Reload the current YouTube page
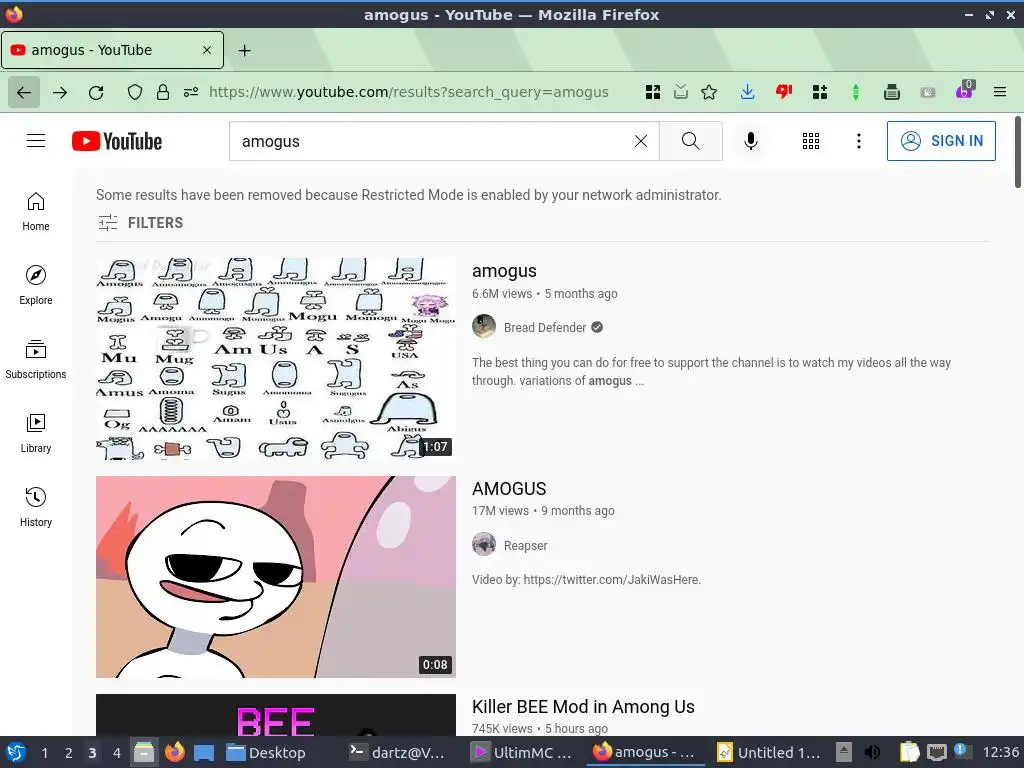The image size is (1024, 768). pyautogui.click(x=96, y=92)
